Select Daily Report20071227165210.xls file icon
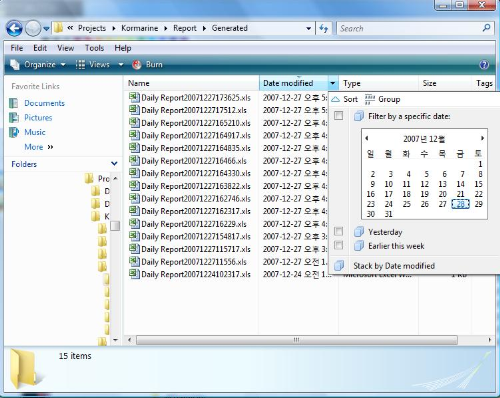Screen dimensions: 500x398 134,123
